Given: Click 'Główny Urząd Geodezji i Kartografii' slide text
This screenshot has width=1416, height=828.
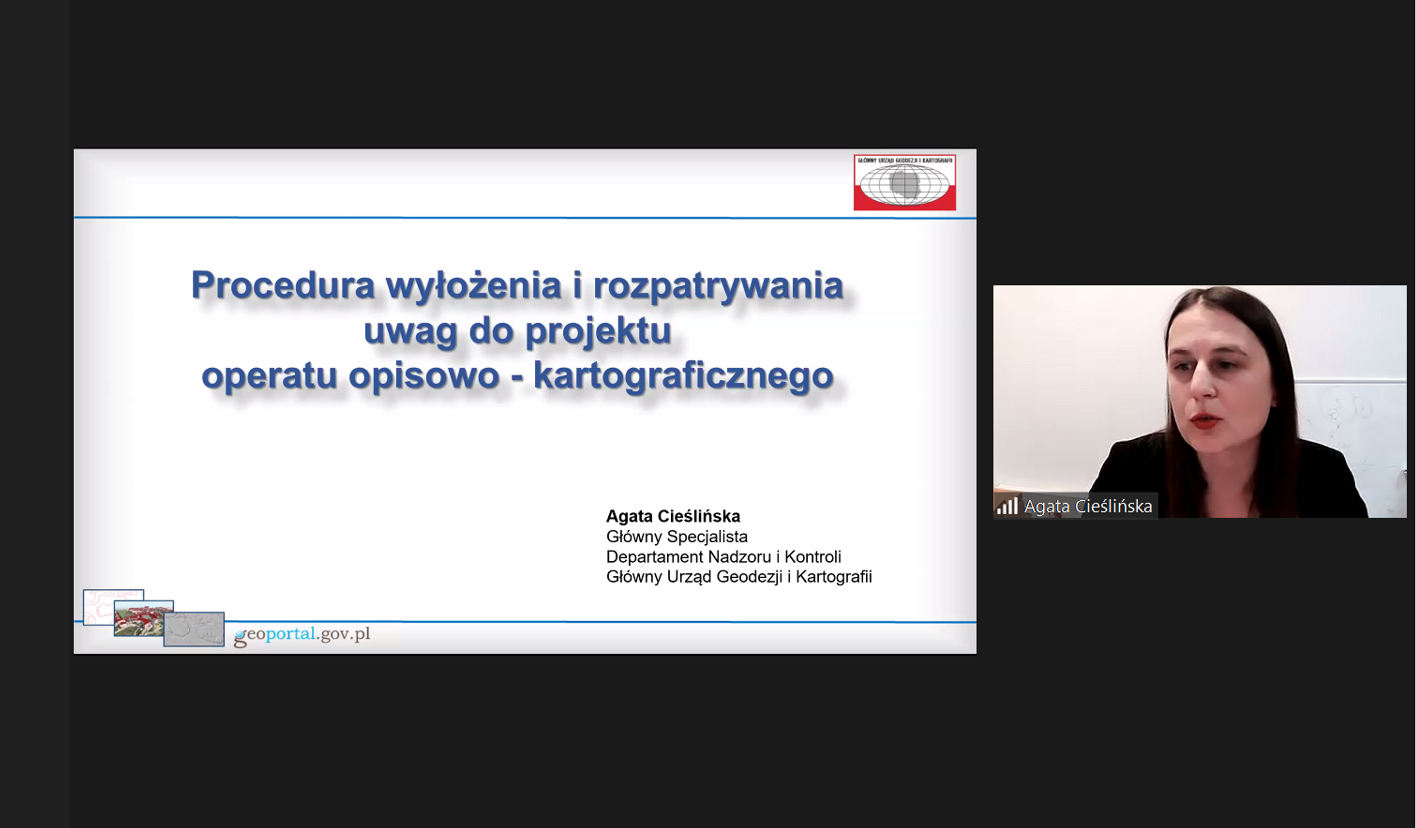Looking at the screenshot, I should click(739, 577).
